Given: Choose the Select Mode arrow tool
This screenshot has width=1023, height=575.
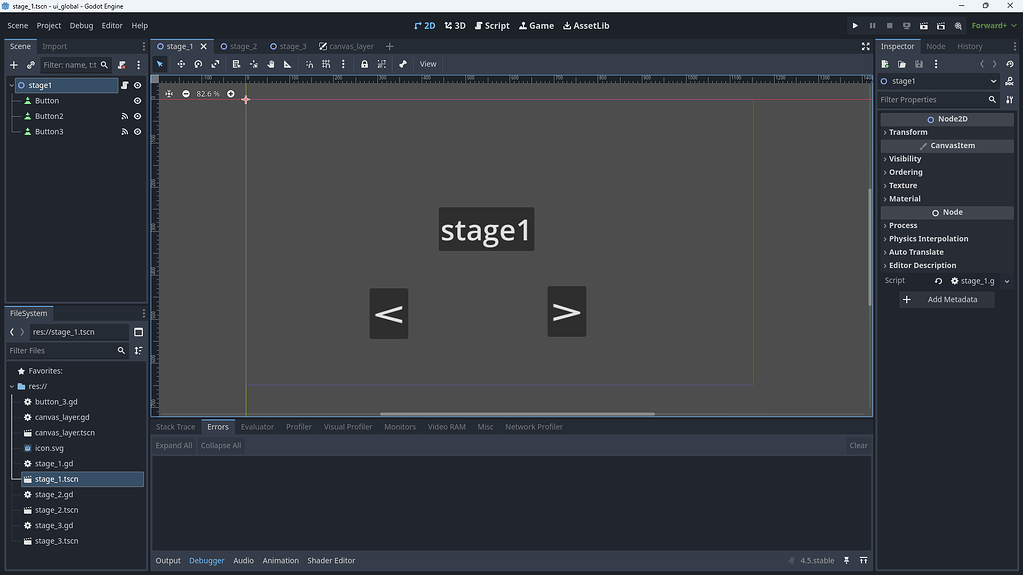Looking at the screenshot, I should point(160,64).
